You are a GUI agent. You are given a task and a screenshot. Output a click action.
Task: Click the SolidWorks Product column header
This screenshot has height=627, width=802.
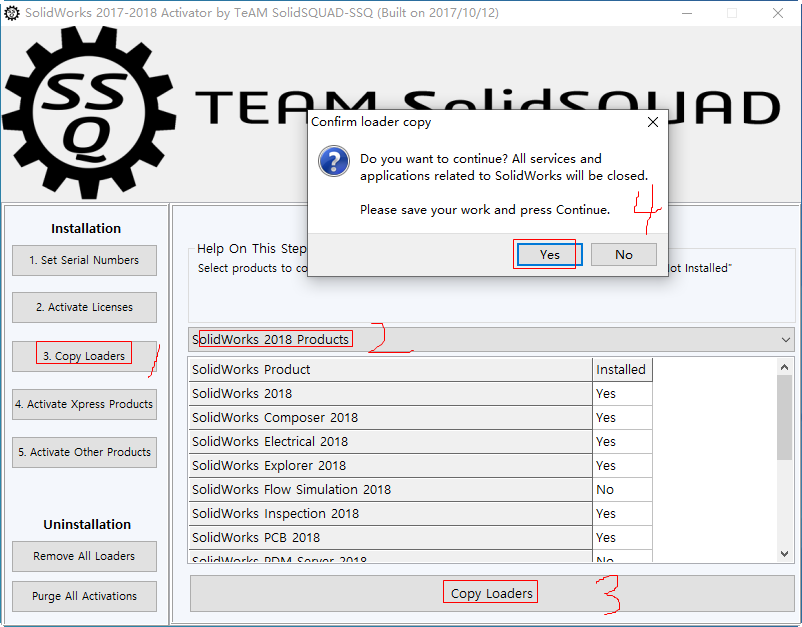click(390, 370)
